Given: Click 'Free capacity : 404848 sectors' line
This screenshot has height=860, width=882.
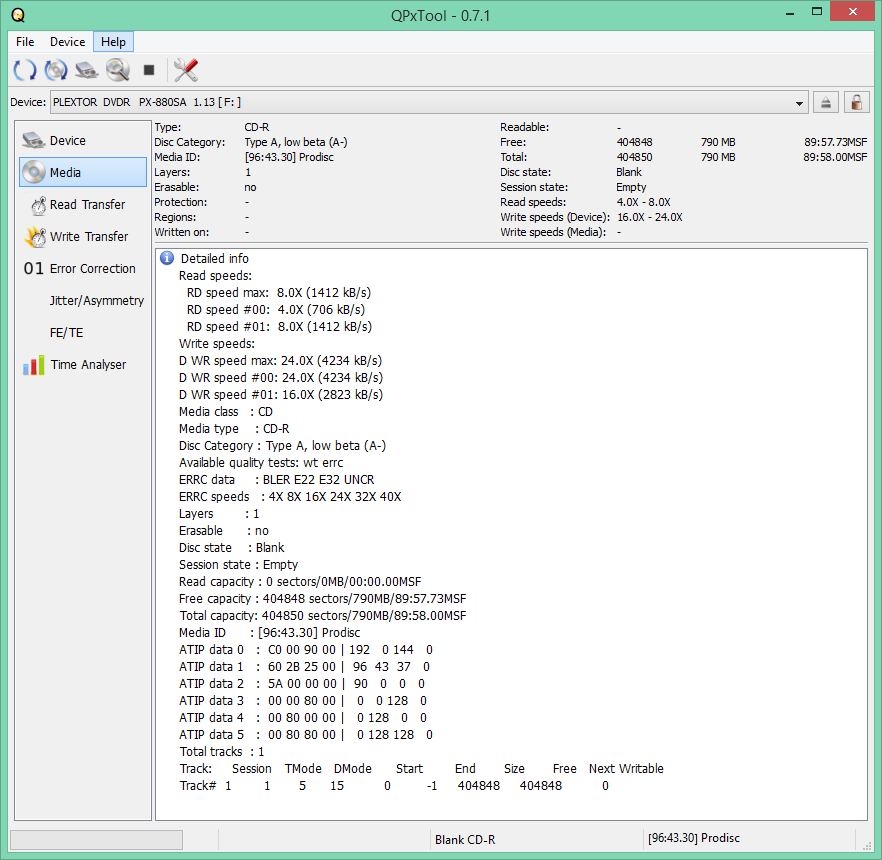Looking at the screenshot, I should [x=322, y=599].
